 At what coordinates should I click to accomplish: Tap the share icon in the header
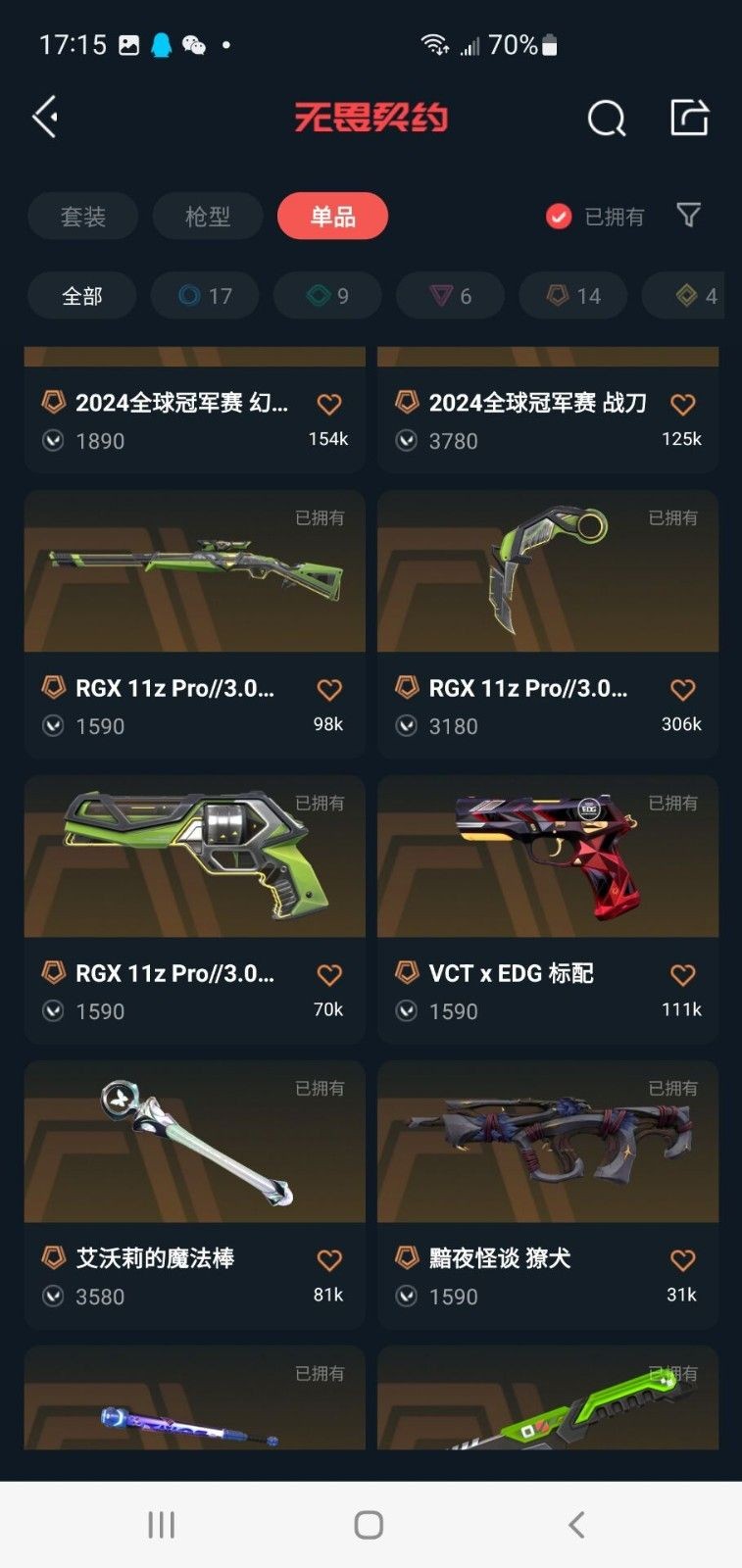click(689, 118)
